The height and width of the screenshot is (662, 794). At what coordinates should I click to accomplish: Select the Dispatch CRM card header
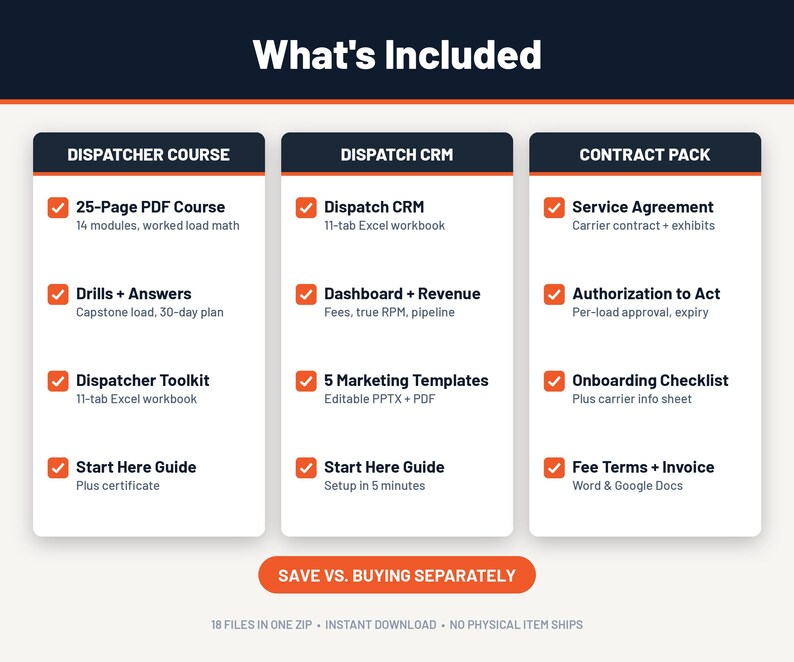397,154
